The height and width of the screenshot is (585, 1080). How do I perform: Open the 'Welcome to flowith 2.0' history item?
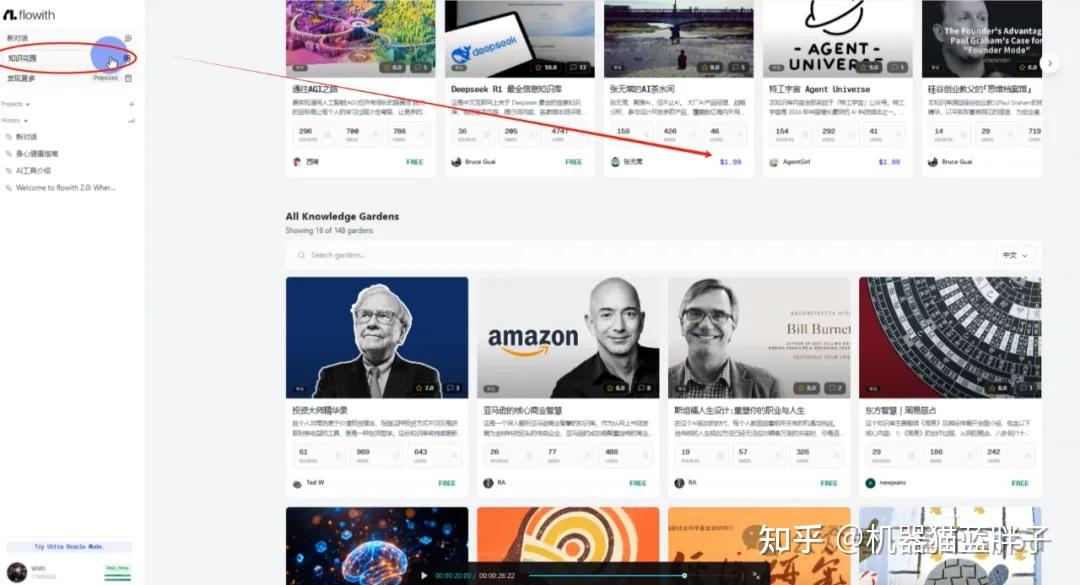tap(65, 187)
